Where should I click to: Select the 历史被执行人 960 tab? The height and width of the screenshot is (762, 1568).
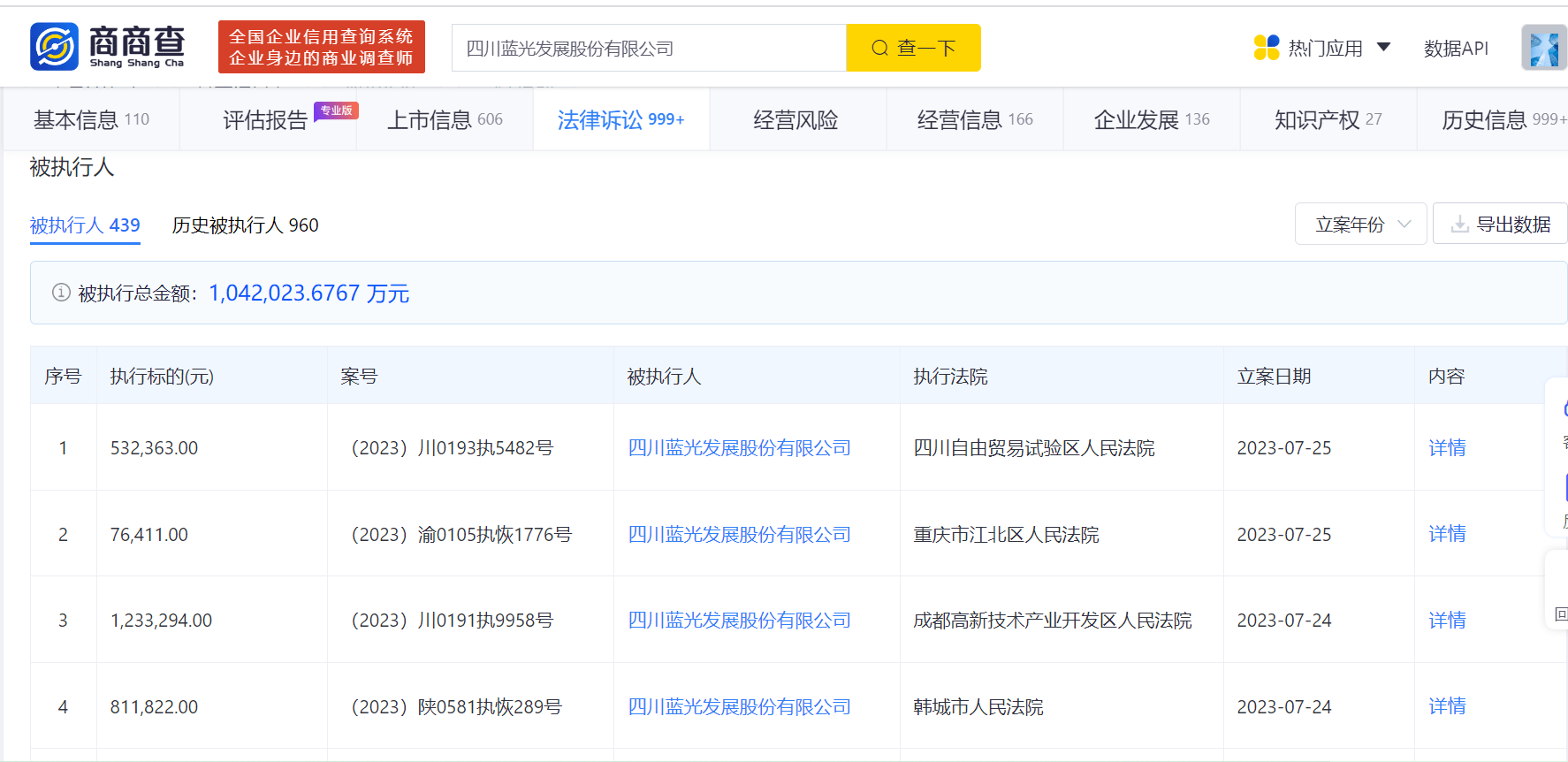pyautogui.click(x=245, y=225)
